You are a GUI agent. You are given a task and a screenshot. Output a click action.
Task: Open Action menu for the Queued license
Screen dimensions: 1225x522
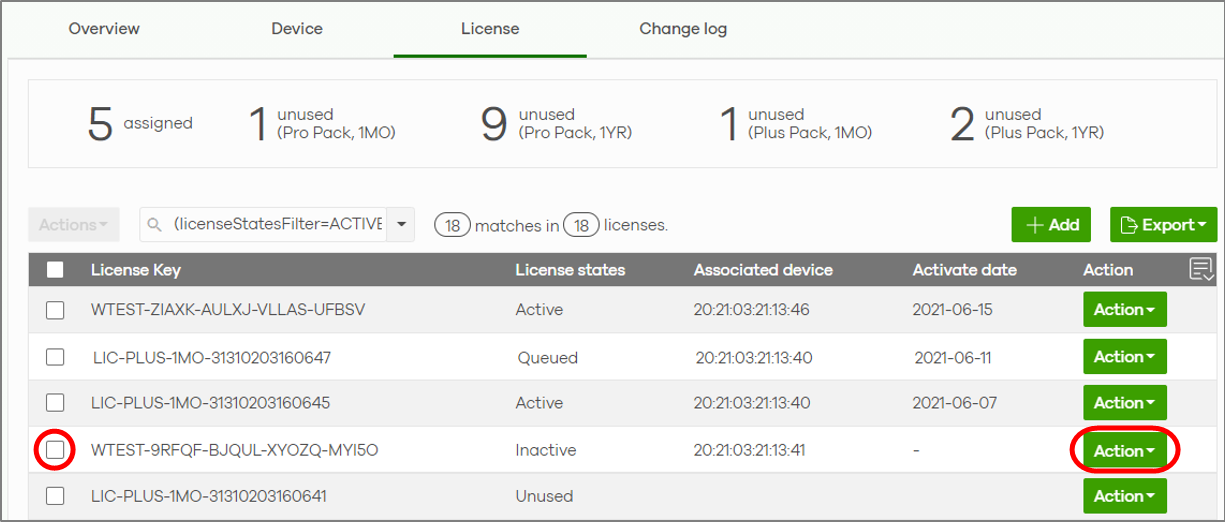pos(1124,357)
